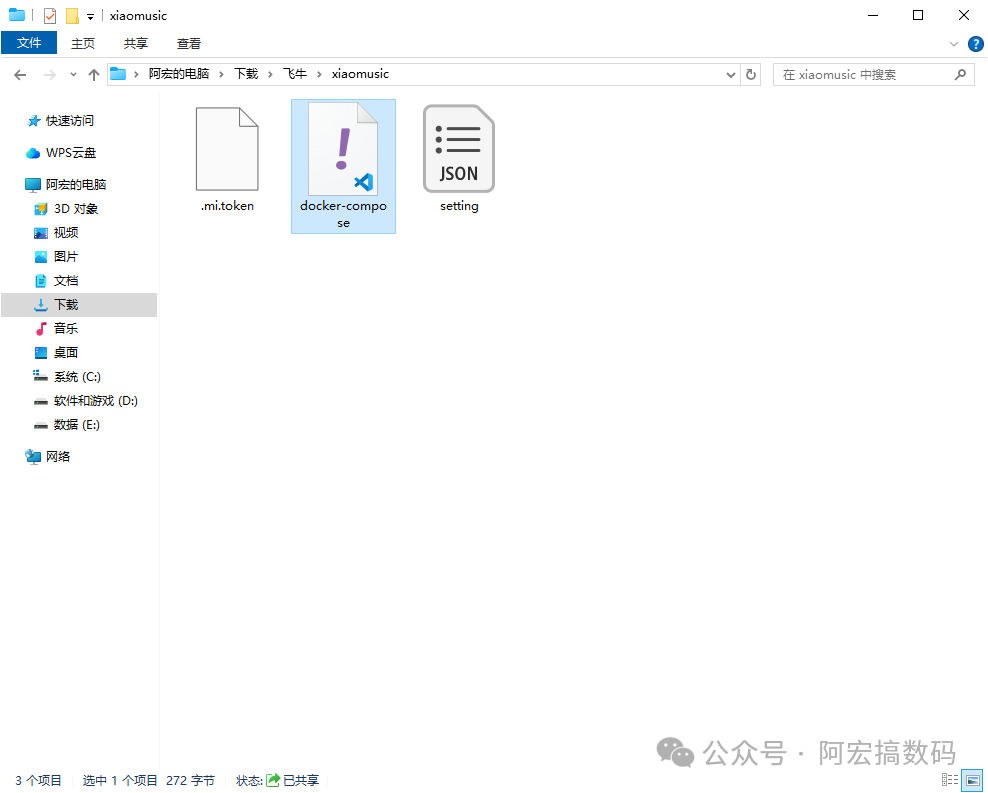Open the 共享 ribbon tab
Screen dimensions: 988x793
click(135, 43)
